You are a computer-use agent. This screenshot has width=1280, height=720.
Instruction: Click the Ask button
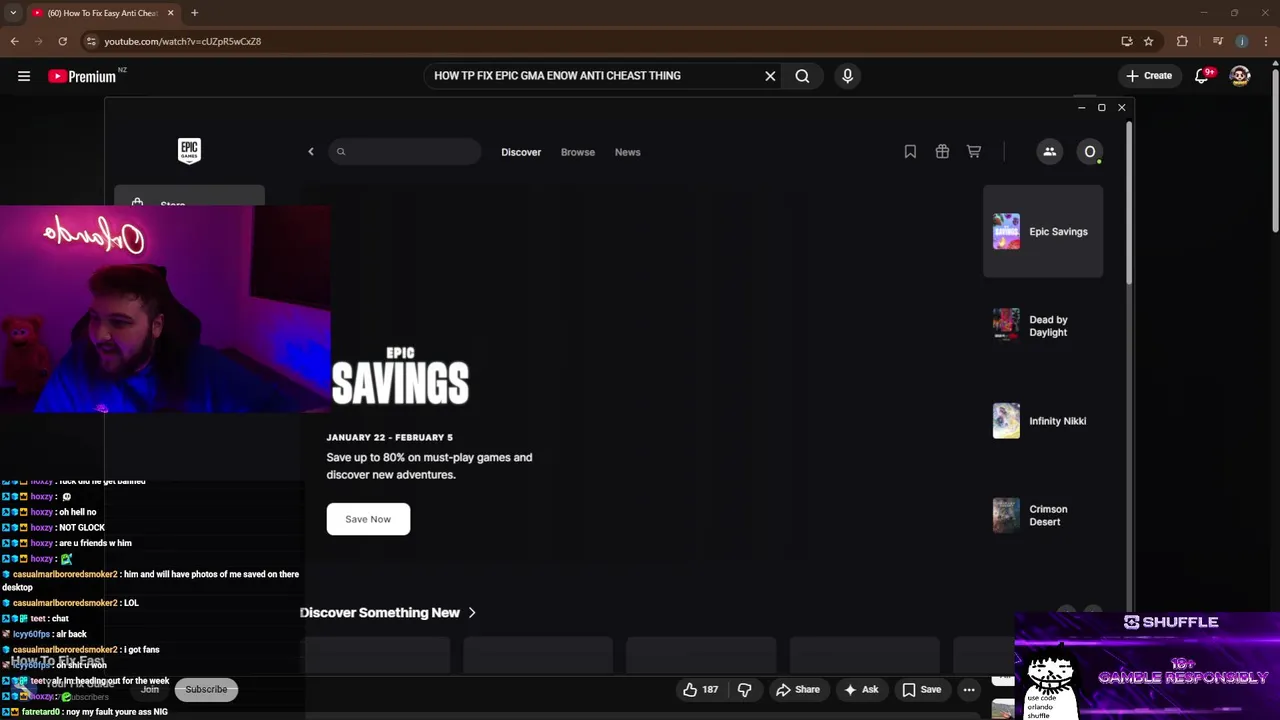pos(861,690)
